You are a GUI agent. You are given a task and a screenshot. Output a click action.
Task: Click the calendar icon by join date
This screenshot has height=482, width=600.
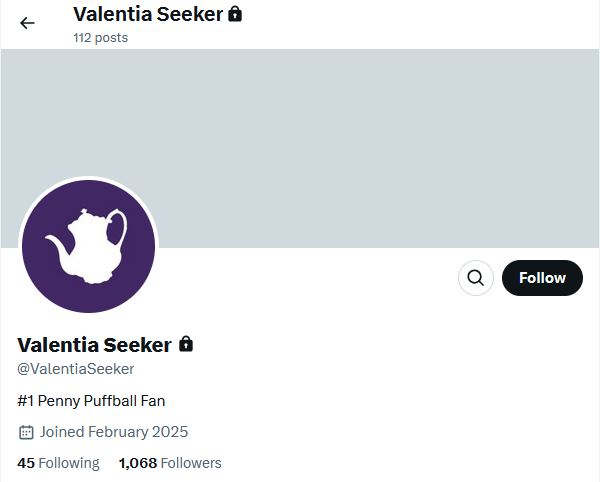click(26, 432)
